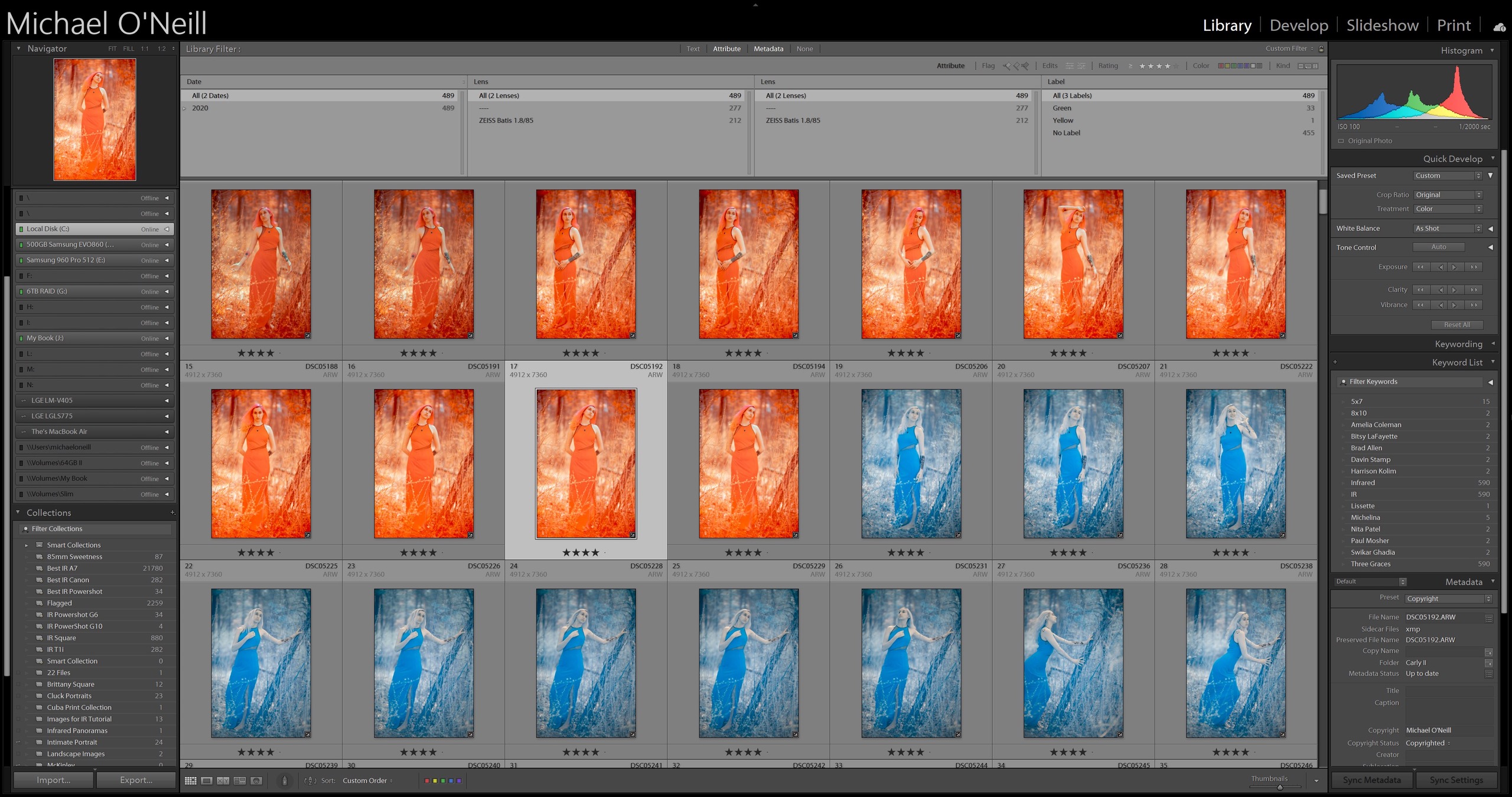Select Navigator 1:1 zoom option
The width and height of the screenshot is (1512, 797).
click(x=145, y=48)
